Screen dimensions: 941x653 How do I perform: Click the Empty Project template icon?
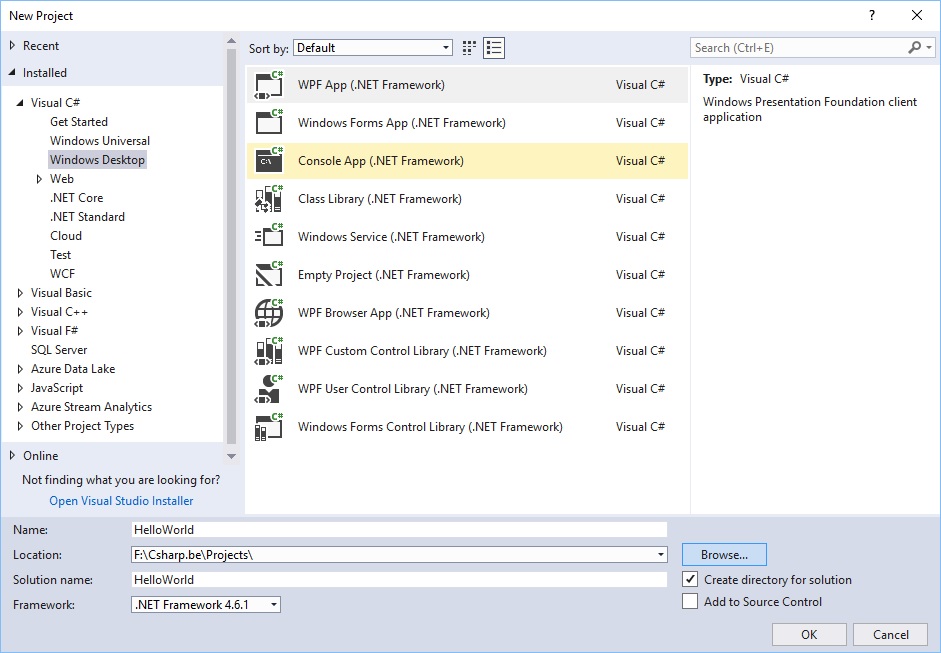pos(269,275)
